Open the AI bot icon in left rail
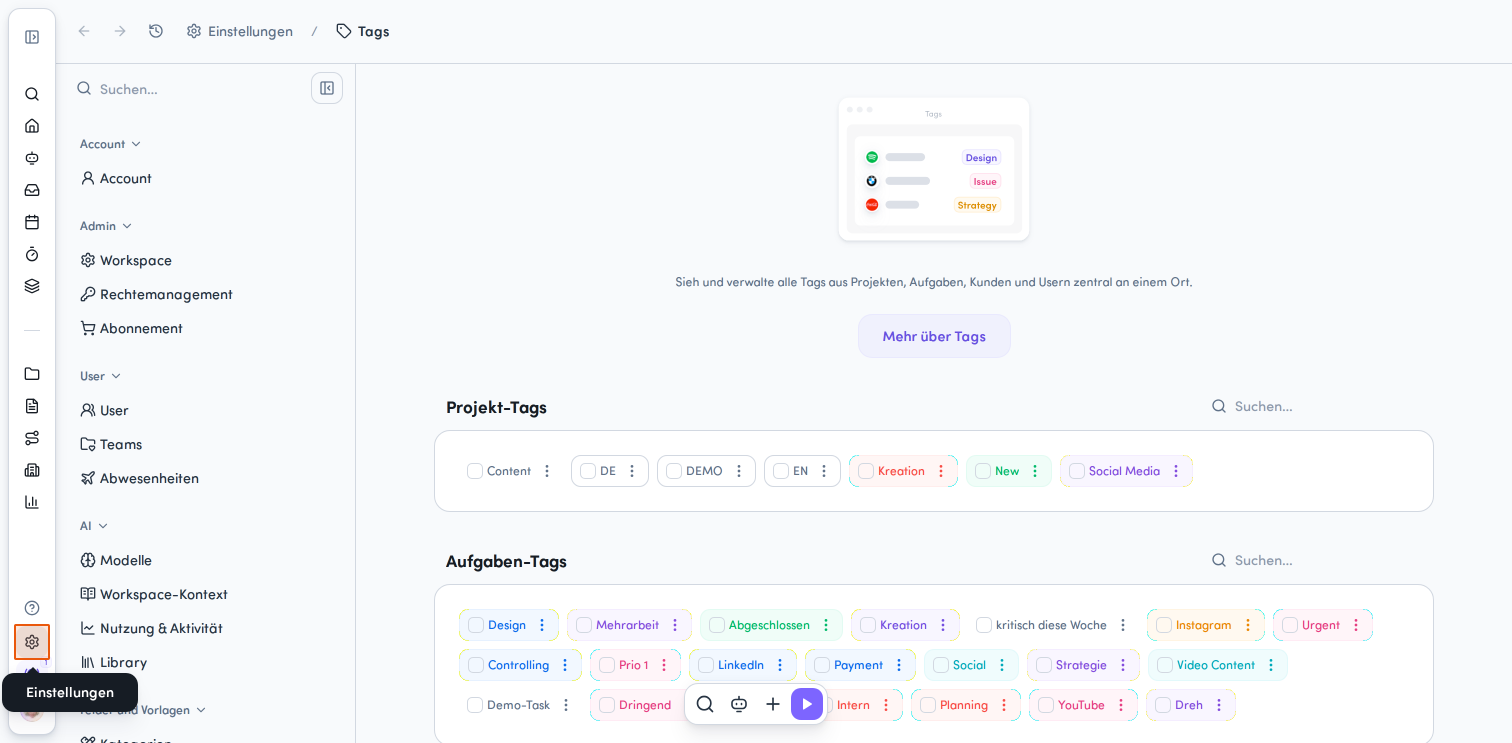This screenshot has height=743, width=1512. 32,158
